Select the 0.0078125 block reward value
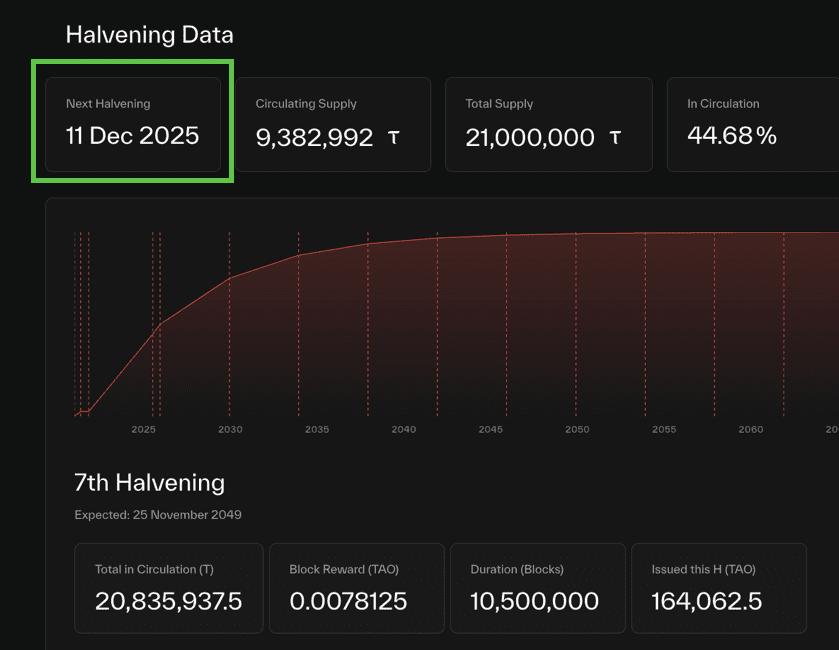839x650 pixels. click(348, 601)
